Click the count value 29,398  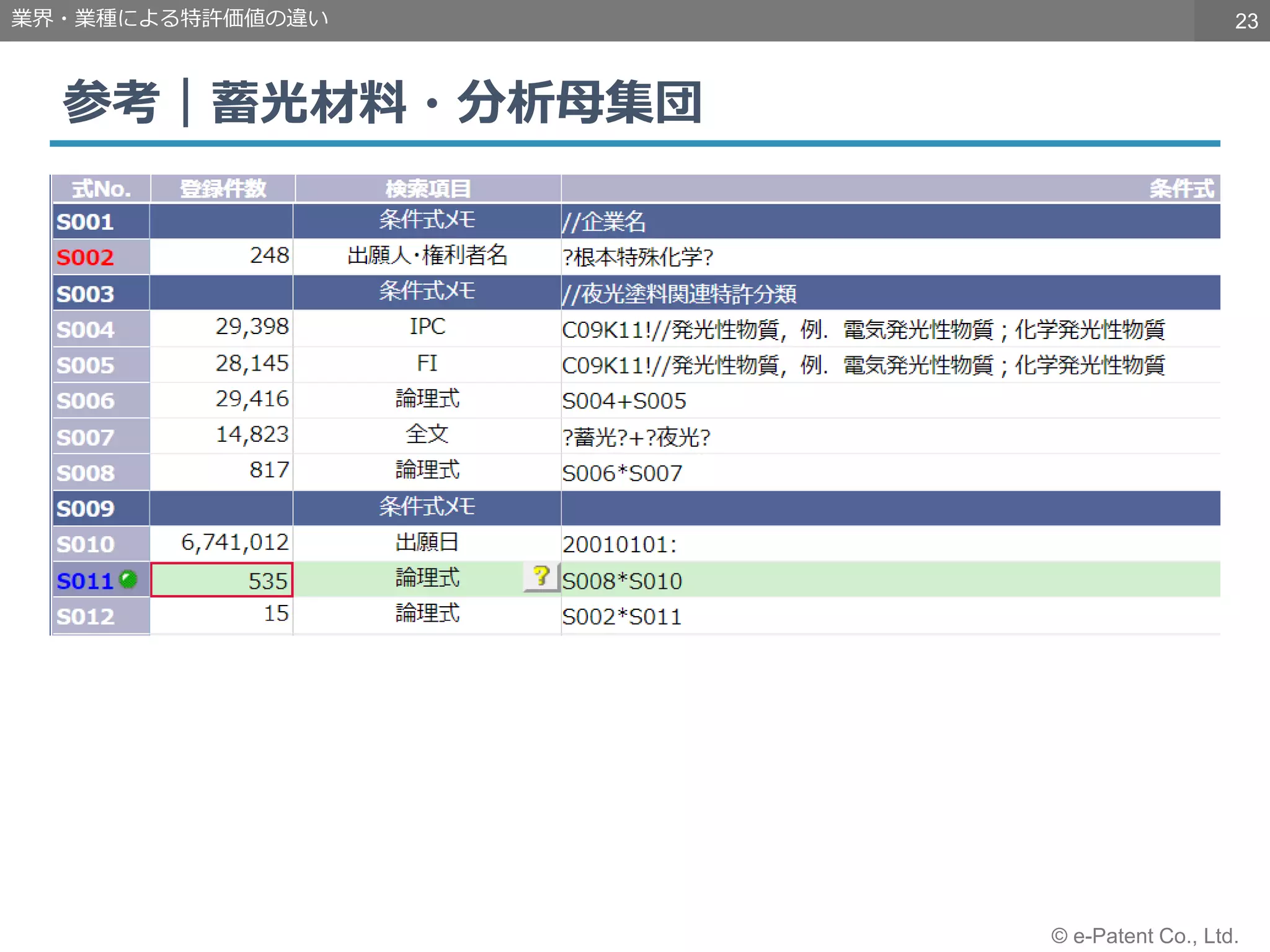coord(252,327)
